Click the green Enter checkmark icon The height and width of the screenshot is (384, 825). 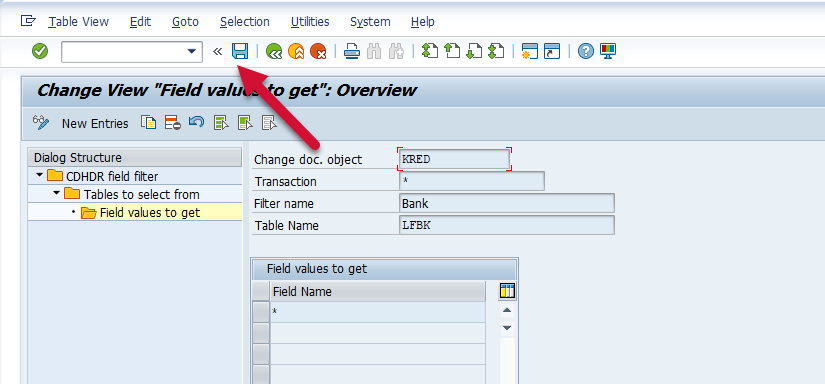[x=40, y=51]
